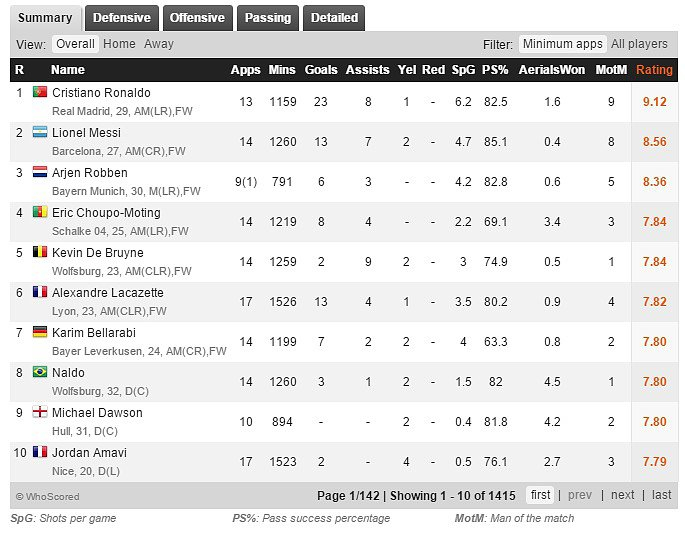Viewport: 685px width, 533px height.
Task: Open Naldo's player page
Action: (x=69, y=373)
